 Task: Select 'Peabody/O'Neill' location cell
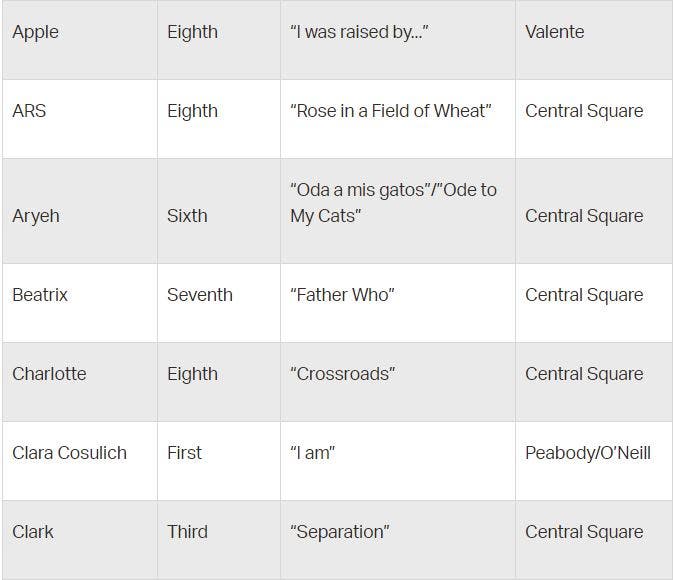587,453
